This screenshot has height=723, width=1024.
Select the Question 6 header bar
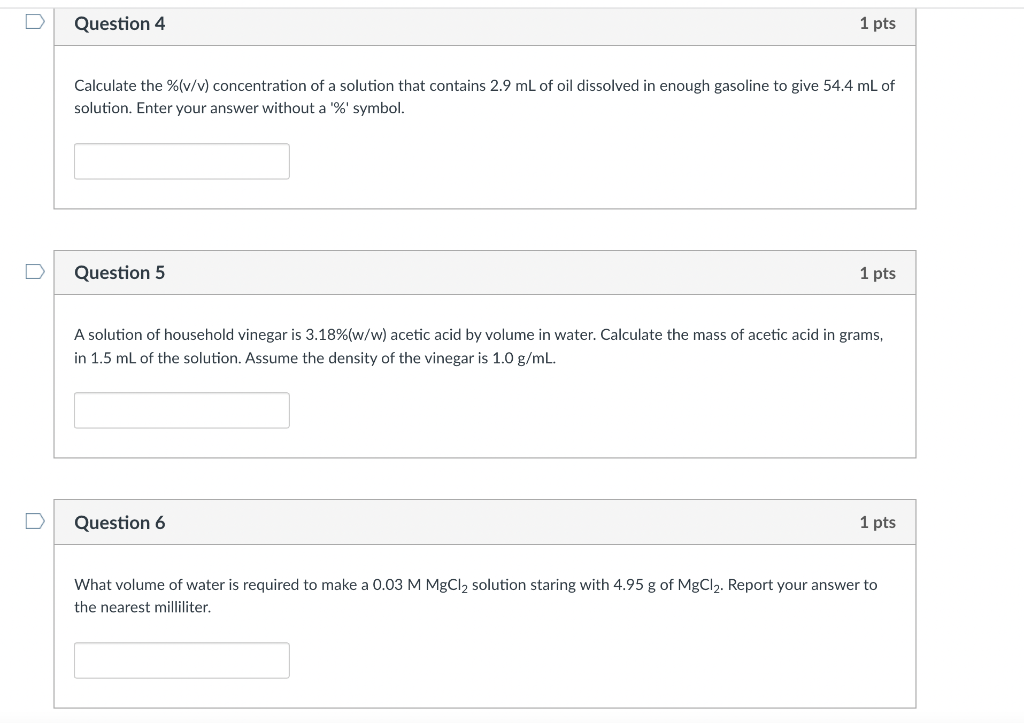click(485, 522)
